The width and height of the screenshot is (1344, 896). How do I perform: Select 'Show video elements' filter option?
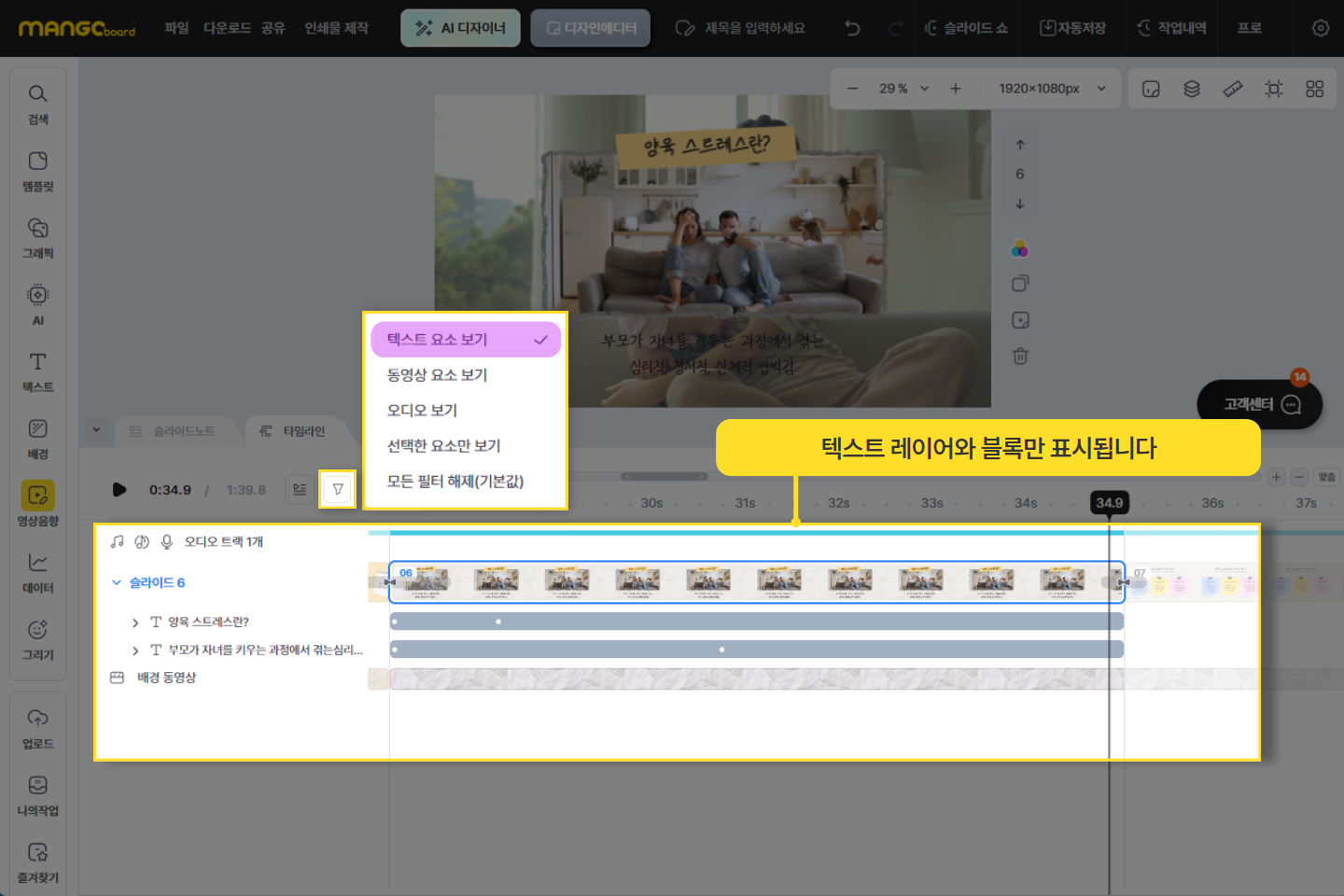click(x=437, y=375)
